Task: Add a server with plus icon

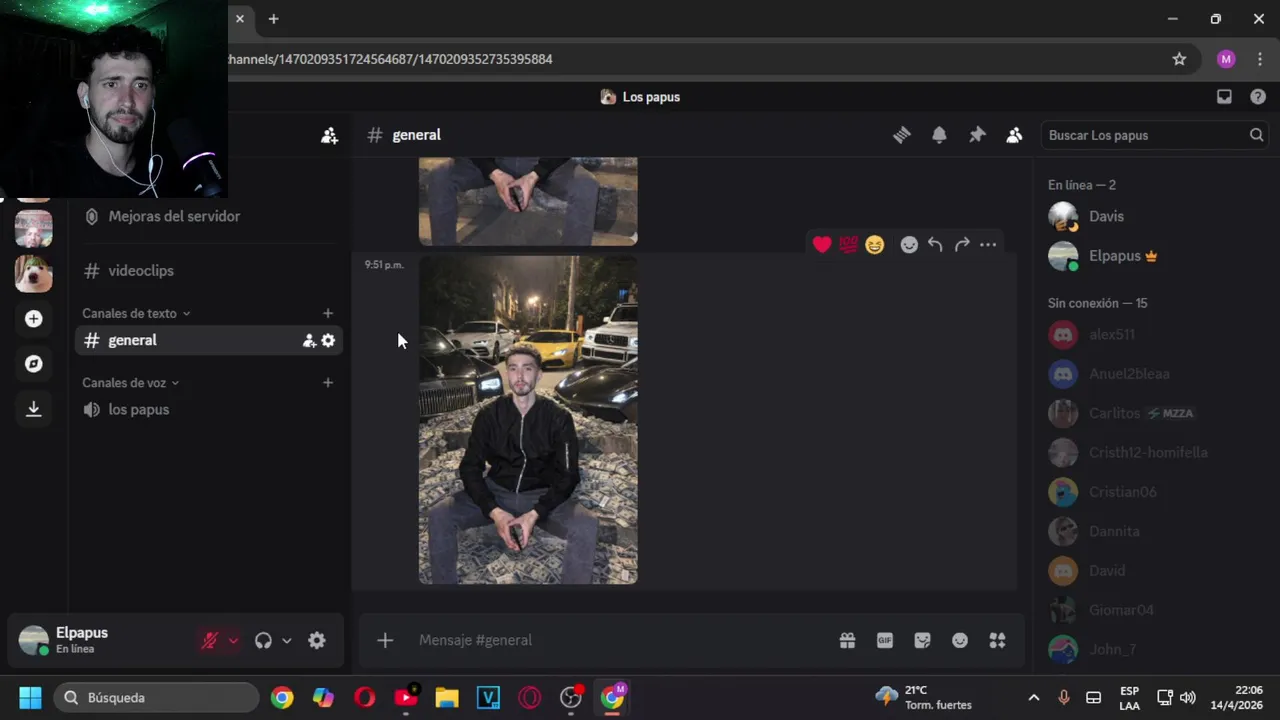Action: click(x=34, y=318)
